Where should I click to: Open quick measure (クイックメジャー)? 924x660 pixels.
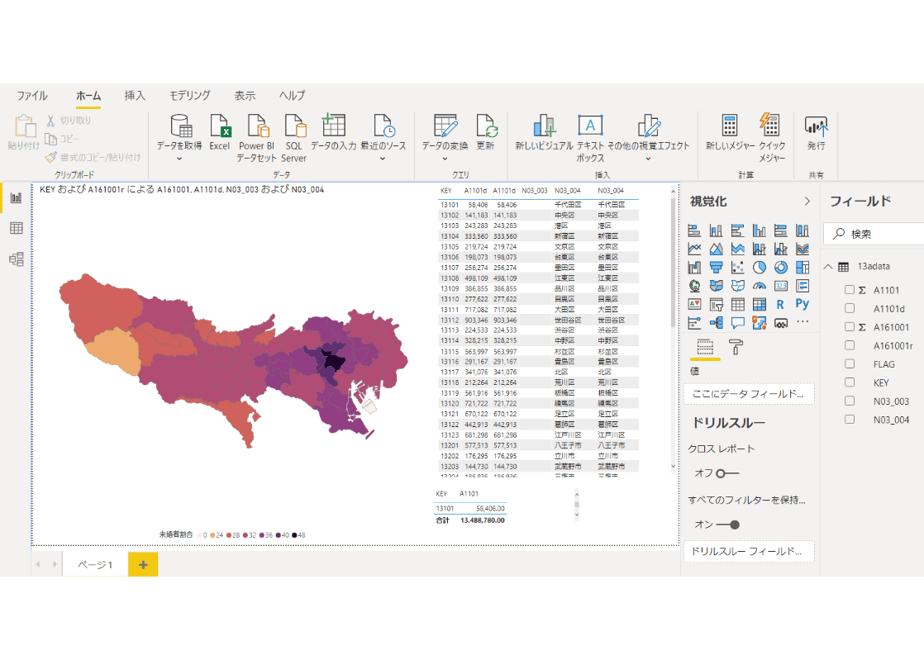click(771, 138)
